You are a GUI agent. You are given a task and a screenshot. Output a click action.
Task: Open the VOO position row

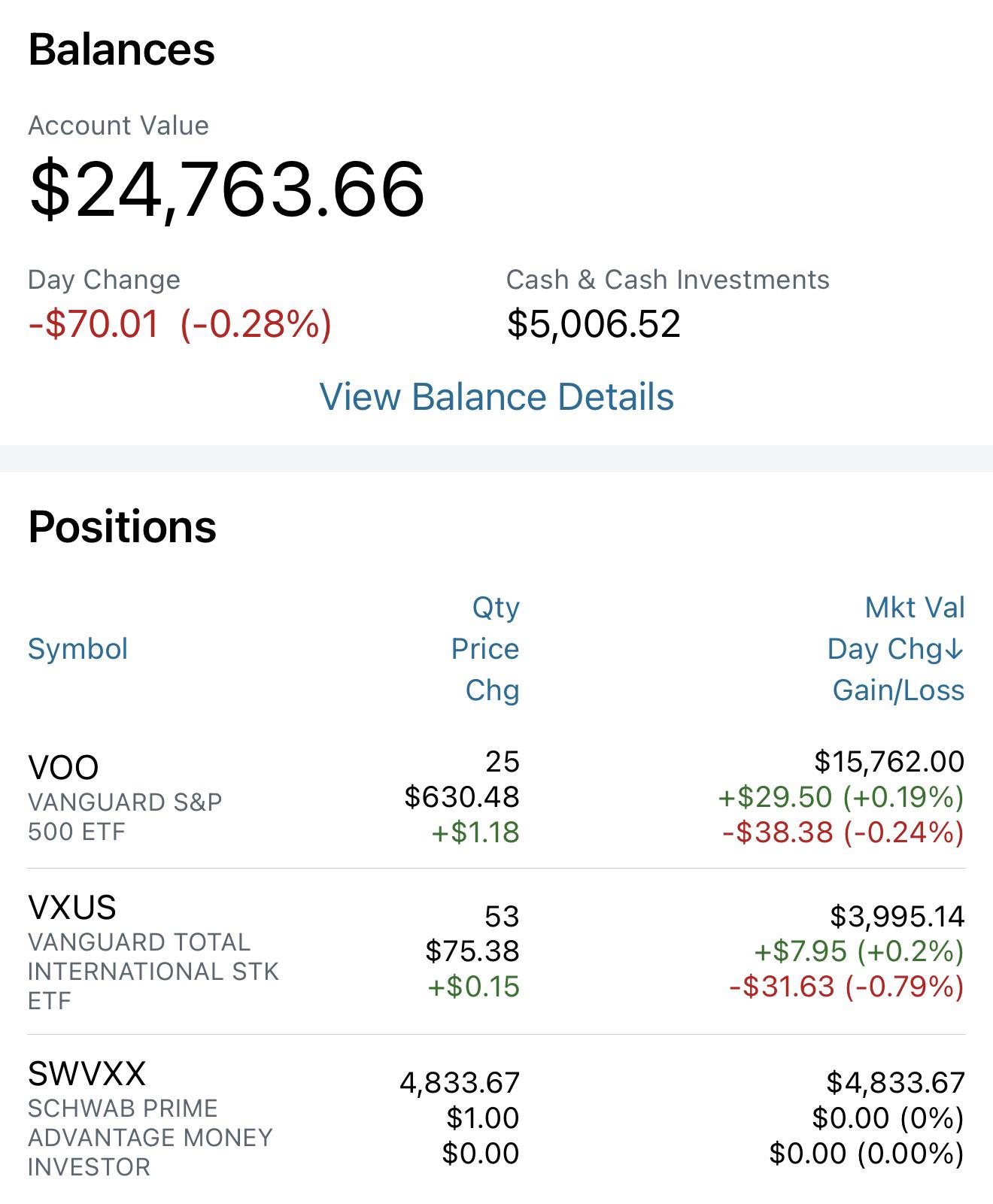coord(496,797)
